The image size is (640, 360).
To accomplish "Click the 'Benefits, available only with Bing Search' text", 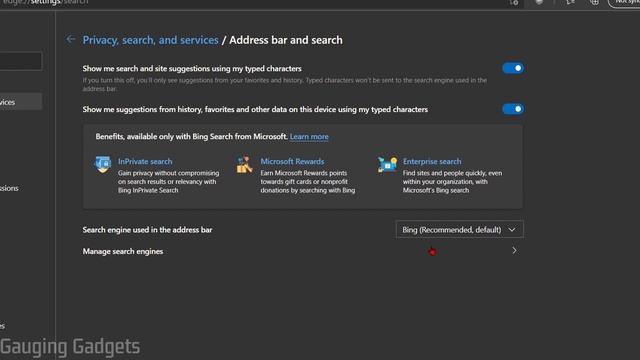I will click(191, 137).
